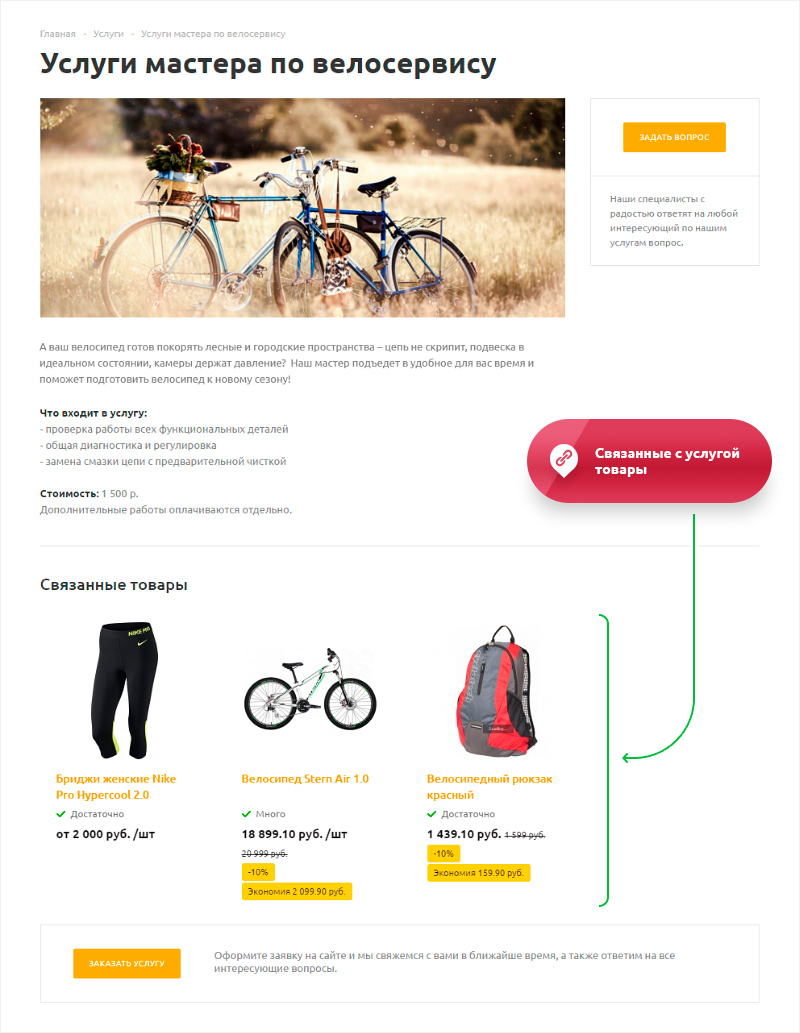Open 'Велосипедный рюкзак красный' product link
Viewport: 800px width, 1033px height.
pyautogui.click(x=490, y=787)
